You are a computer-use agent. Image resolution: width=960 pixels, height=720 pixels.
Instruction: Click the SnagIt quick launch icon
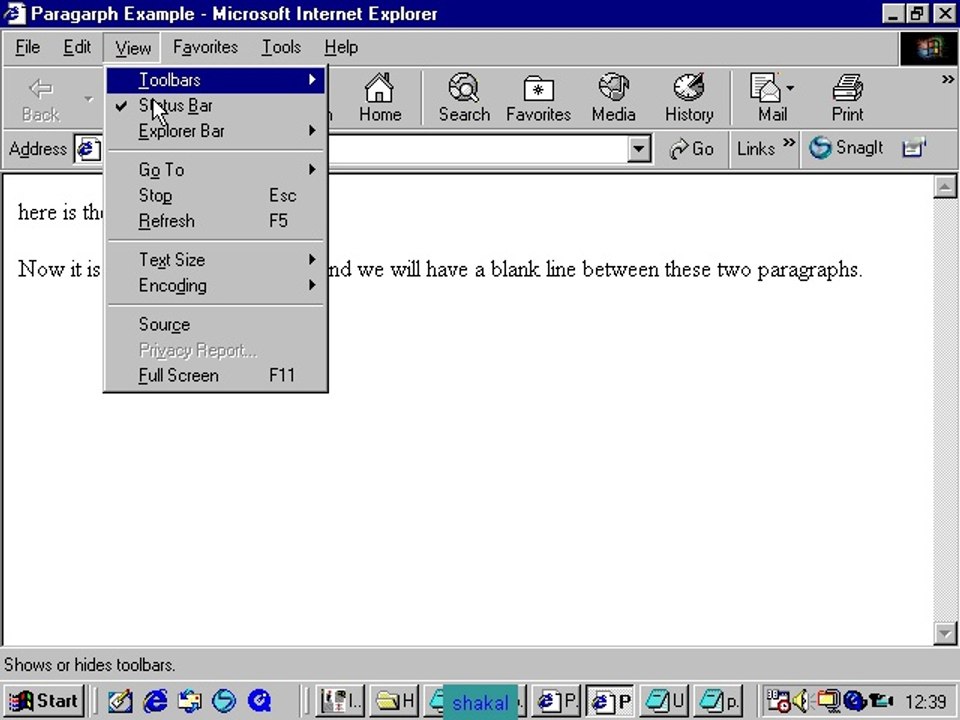224,700
